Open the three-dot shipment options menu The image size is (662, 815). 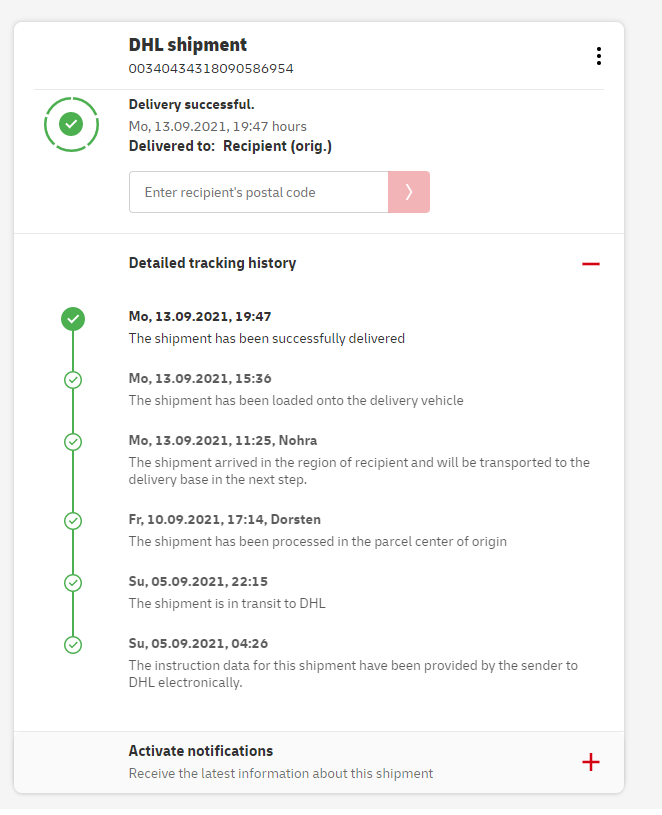point(598,56)
